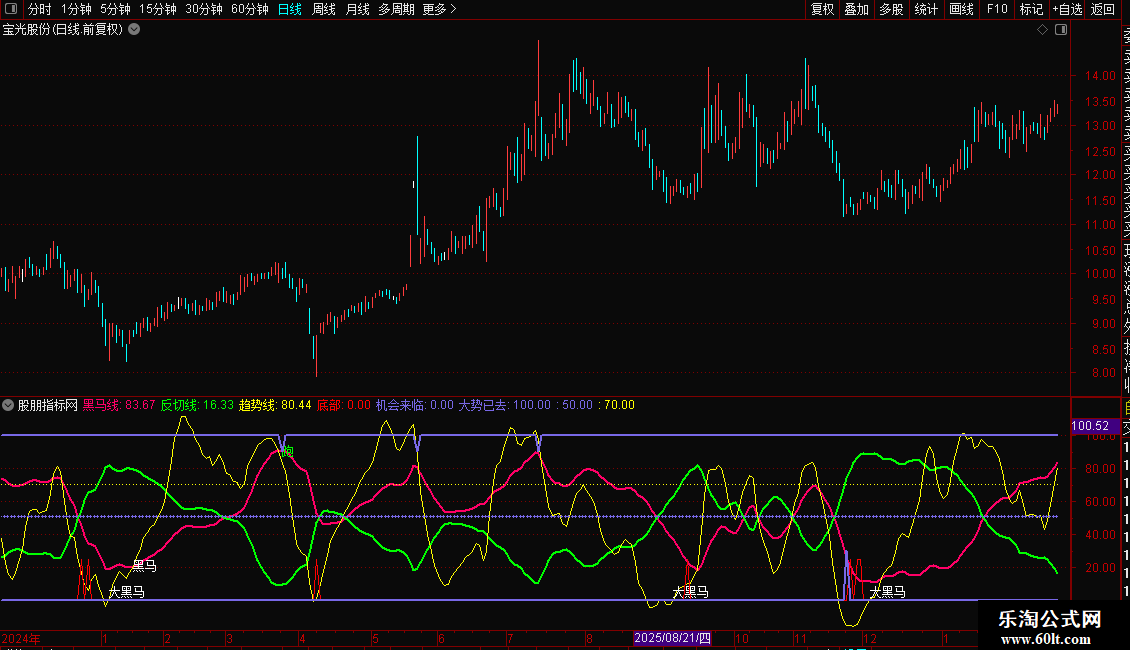Screen dimensions: 1130x650
Task: Select the 周线 weekly chart period
Action: point(324,10)
